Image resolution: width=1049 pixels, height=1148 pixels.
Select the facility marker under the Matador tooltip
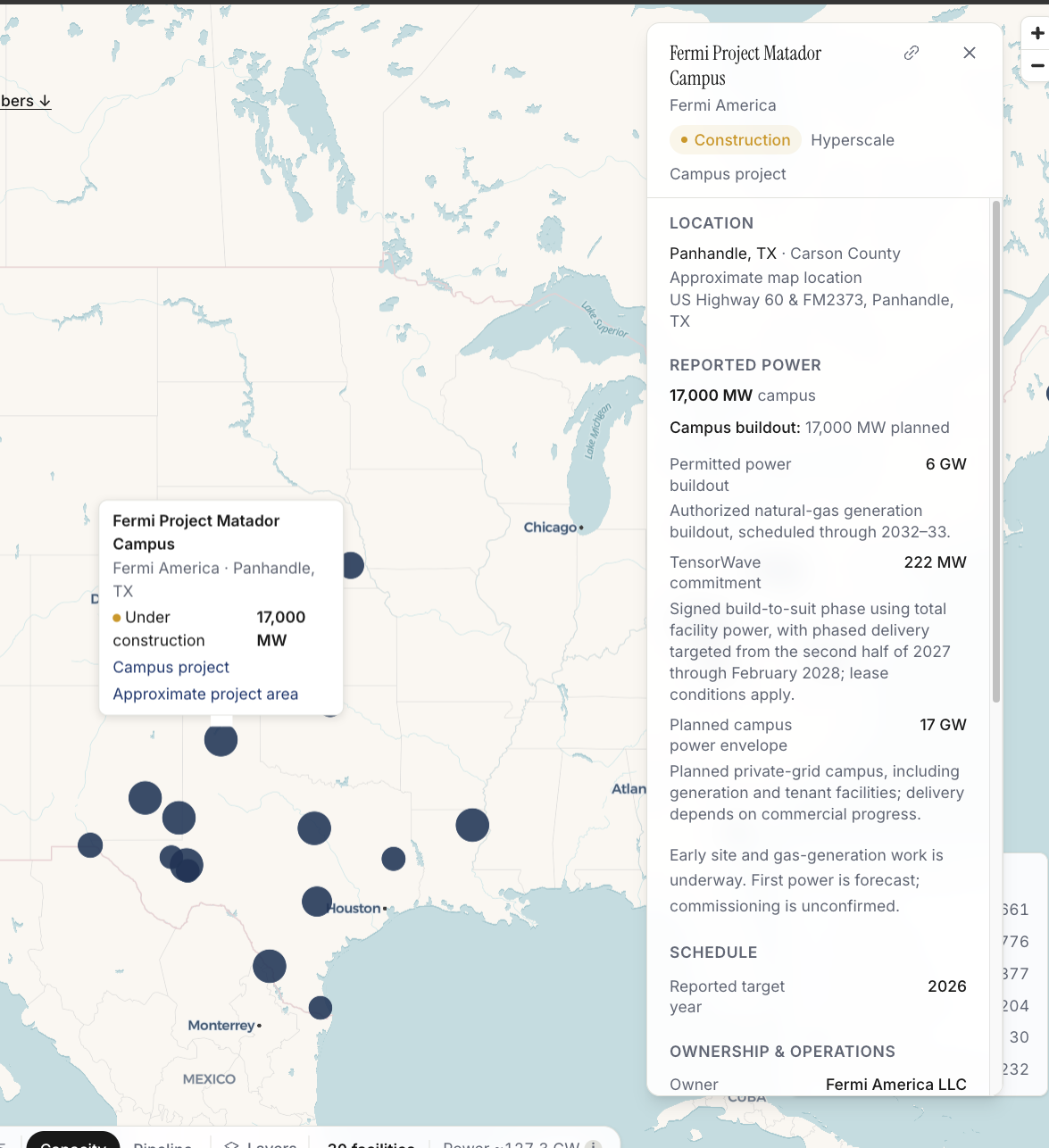(x=221, y=739)
